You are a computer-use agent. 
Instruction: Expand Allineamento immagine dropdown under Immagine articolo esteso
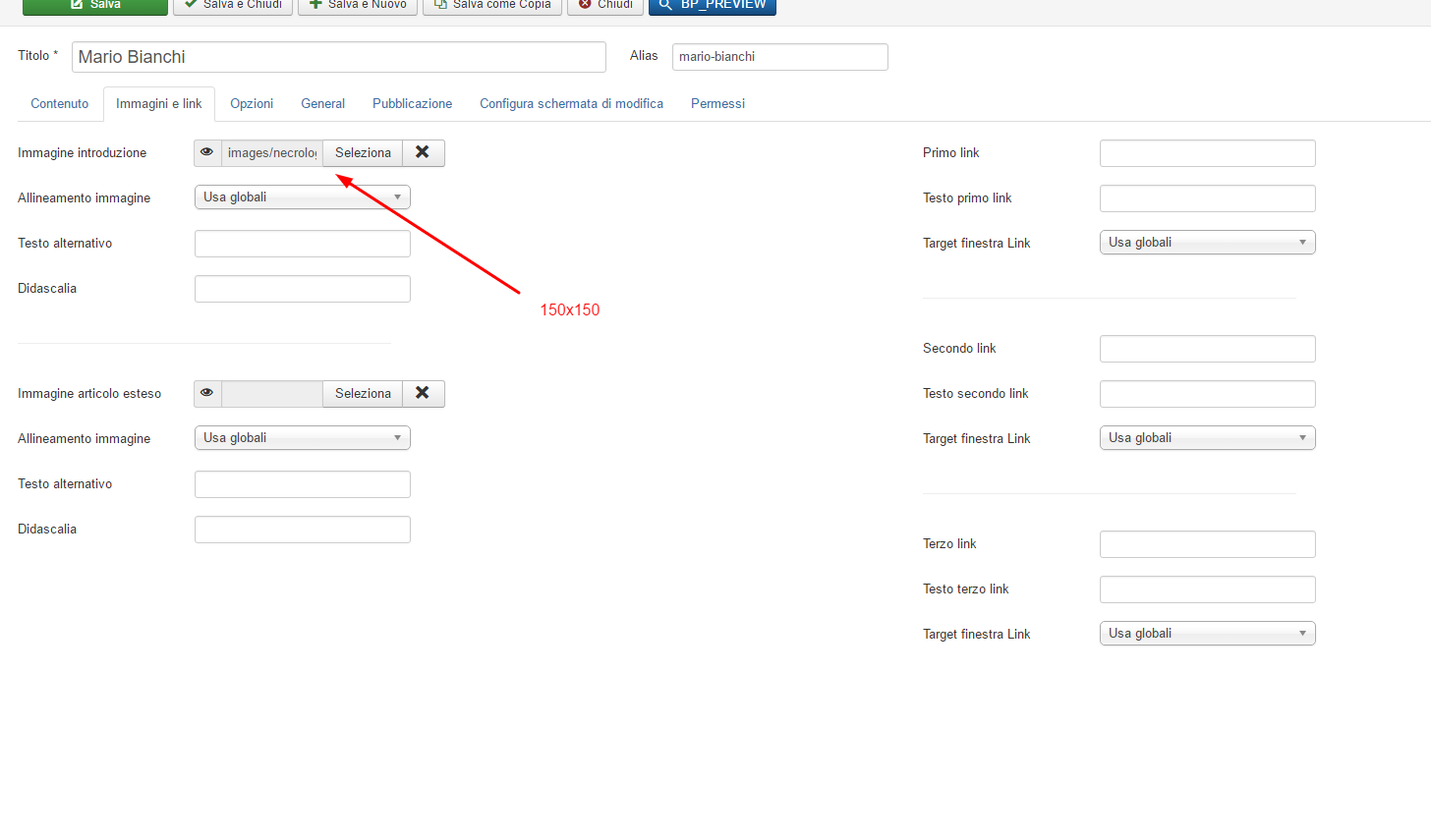[303, 438]
